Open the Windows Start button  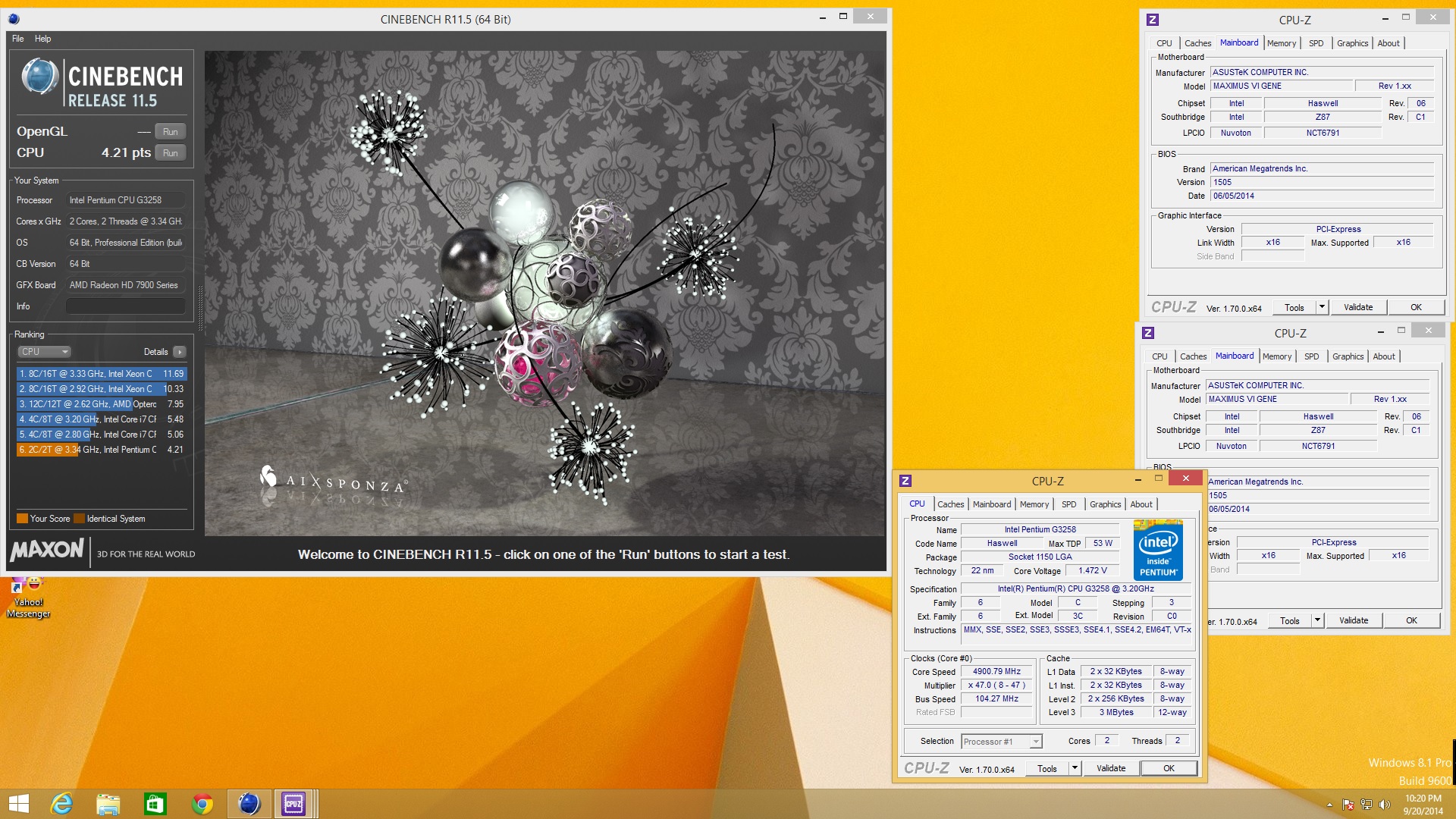(19, 804)
